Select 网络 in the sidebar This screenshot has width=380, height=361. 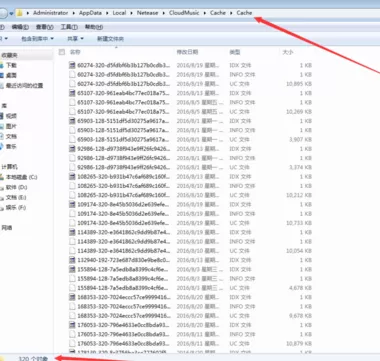point(7,228)
